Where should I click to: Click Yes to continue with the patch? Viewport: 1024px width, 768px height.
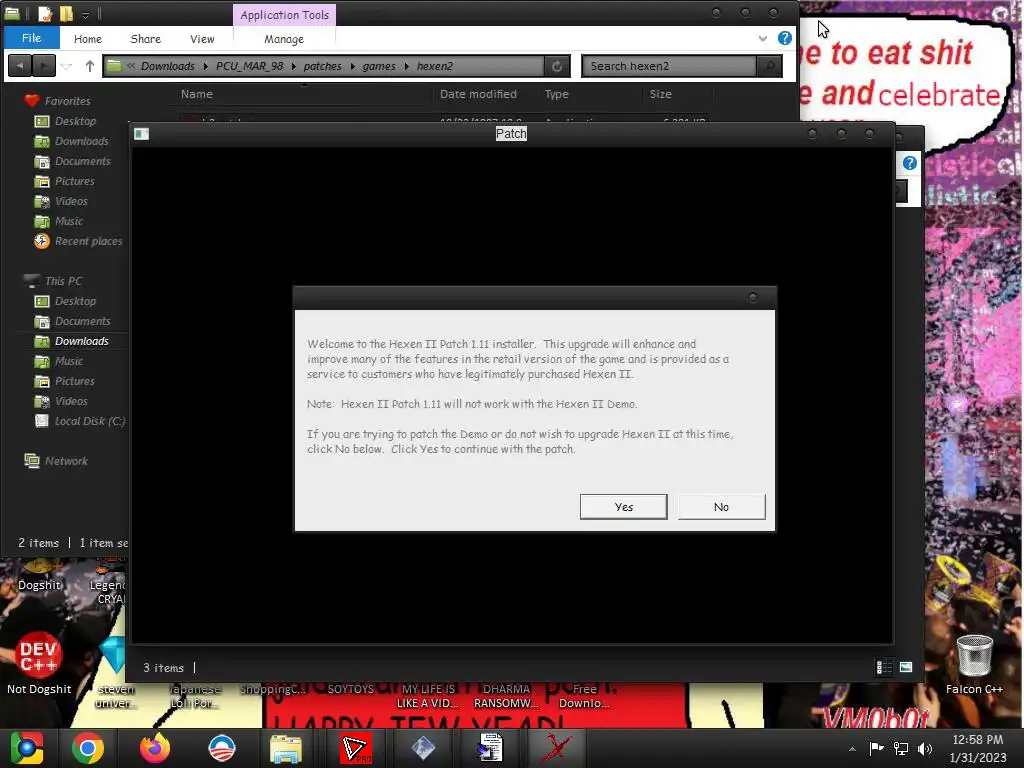(623, 507)
